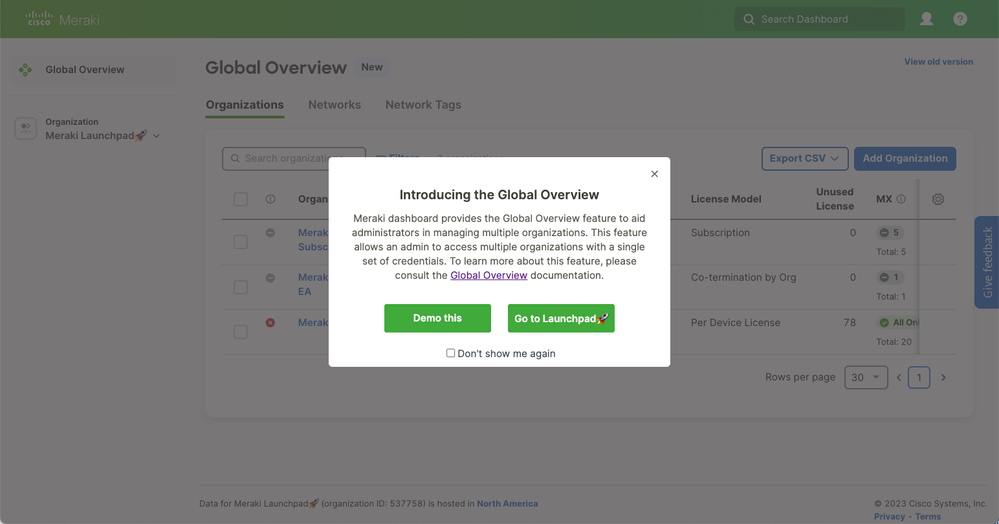Click the 78 unused license value
The image size is (999, 524).
[x=849, y=323]
